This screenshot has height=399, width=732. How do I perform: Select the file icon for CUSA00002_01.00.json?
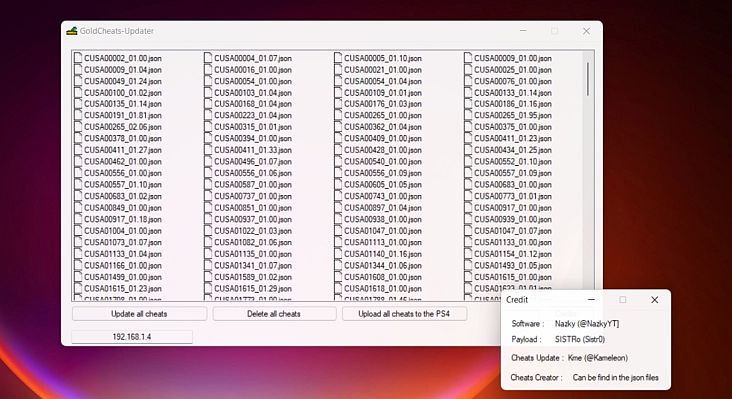coord(78,58)
